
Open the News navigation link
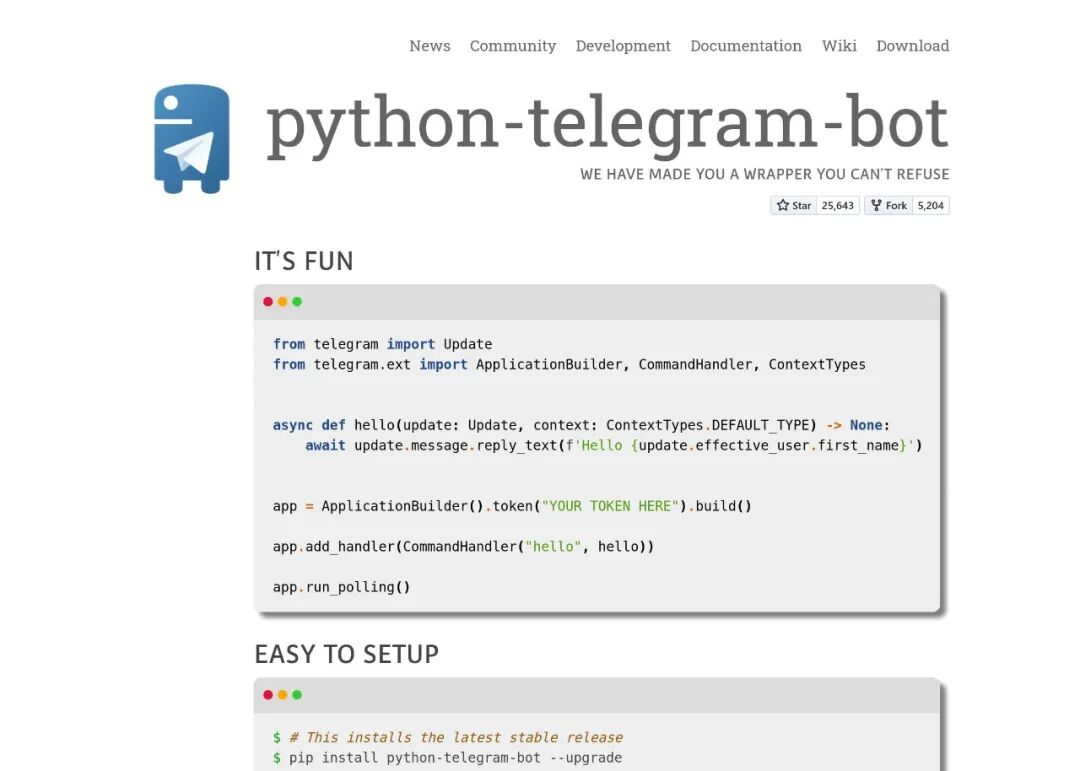point(430,45)
